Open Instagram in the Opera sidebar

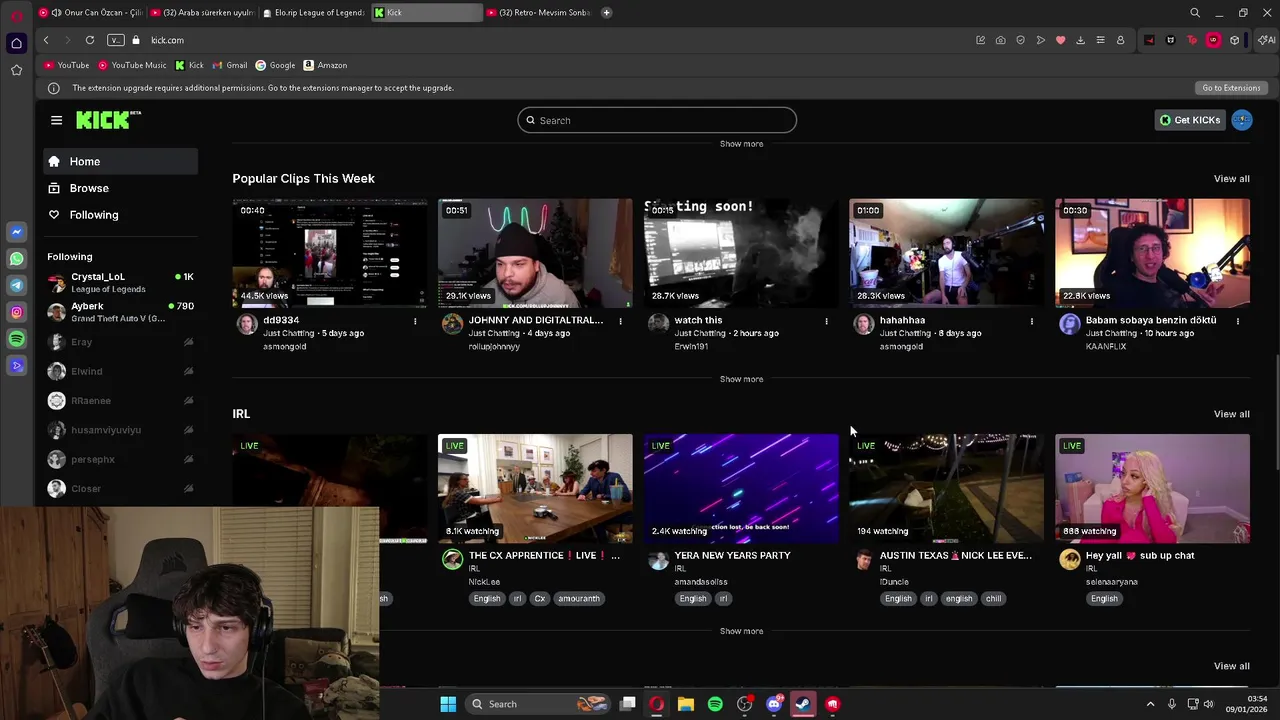click(16, 313)
